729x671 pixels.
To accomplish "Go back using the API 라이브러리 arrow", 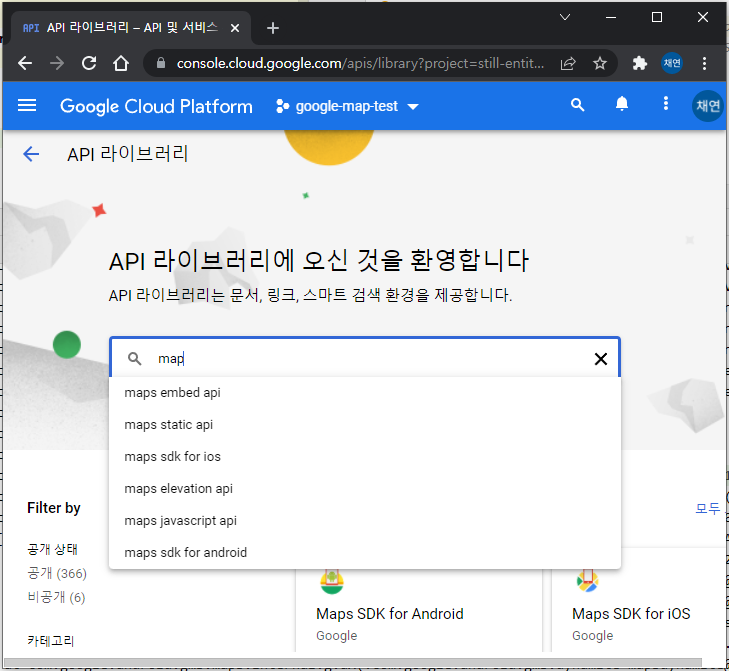I will [x=31, y=154].
